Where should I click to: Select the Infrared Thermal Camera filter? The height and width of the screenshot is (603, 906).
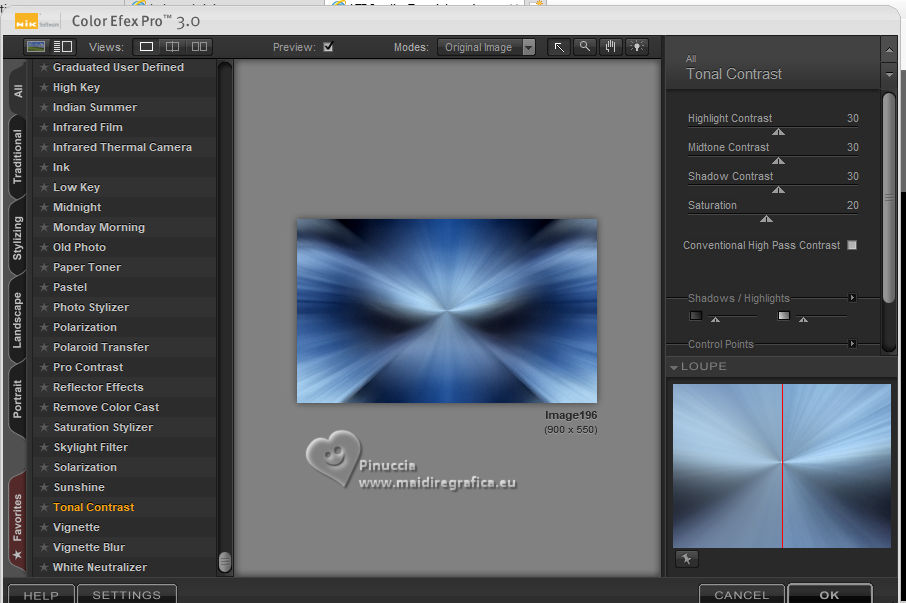point(122,147)
